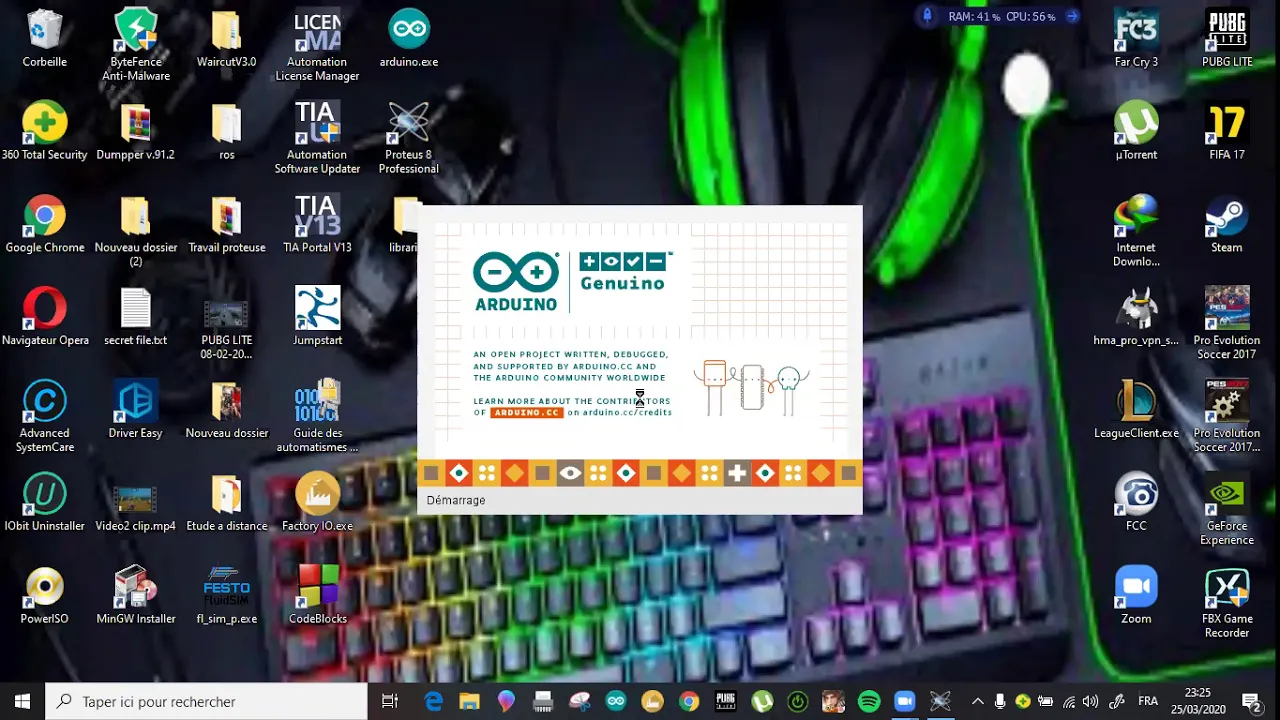The image size is (1280, 720).
Task: Launch Pro Evolution Soccer 2017 shortcut
Action: [x=1227, y=324]
